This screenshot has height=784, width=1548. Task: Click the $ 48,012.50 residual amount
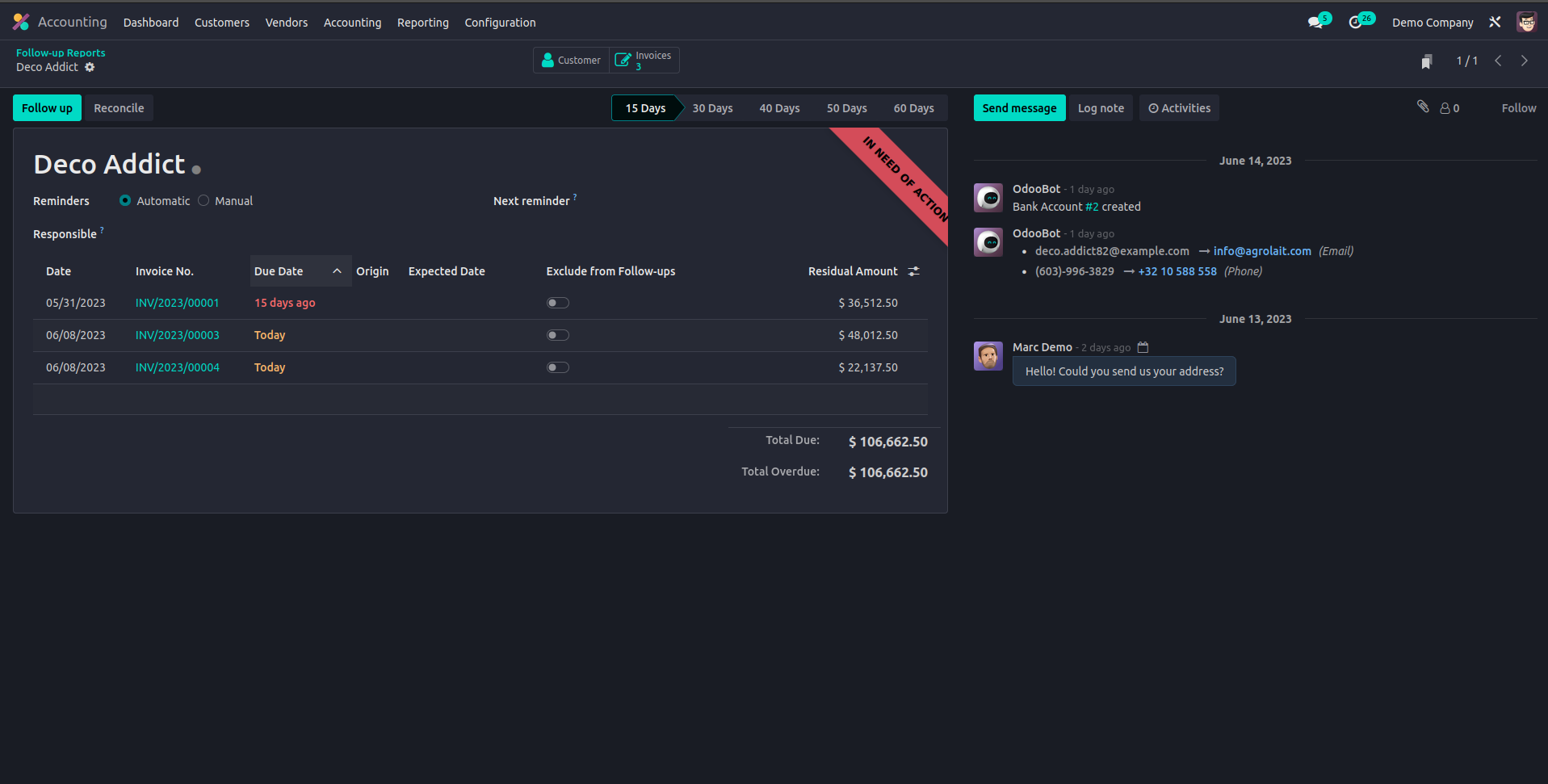coord(868,335)
